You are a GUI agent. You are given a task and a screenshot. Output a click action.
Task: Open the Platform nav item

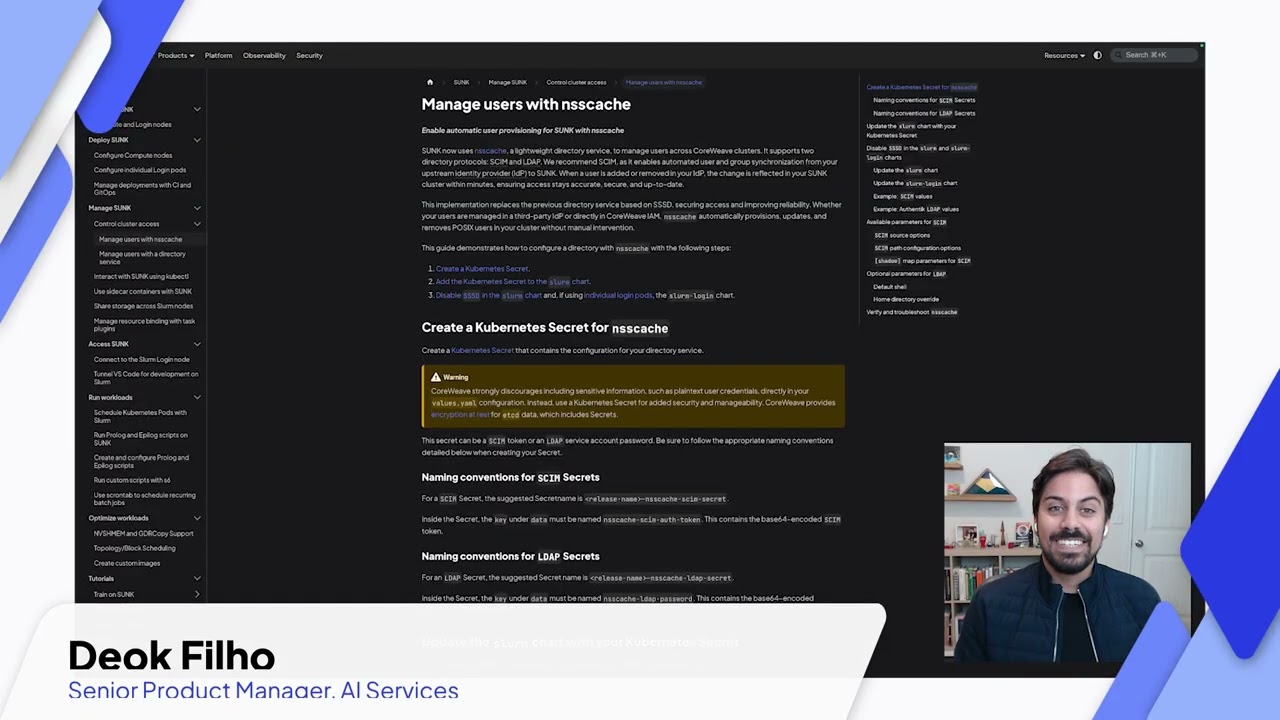click(x=218, y=55)
